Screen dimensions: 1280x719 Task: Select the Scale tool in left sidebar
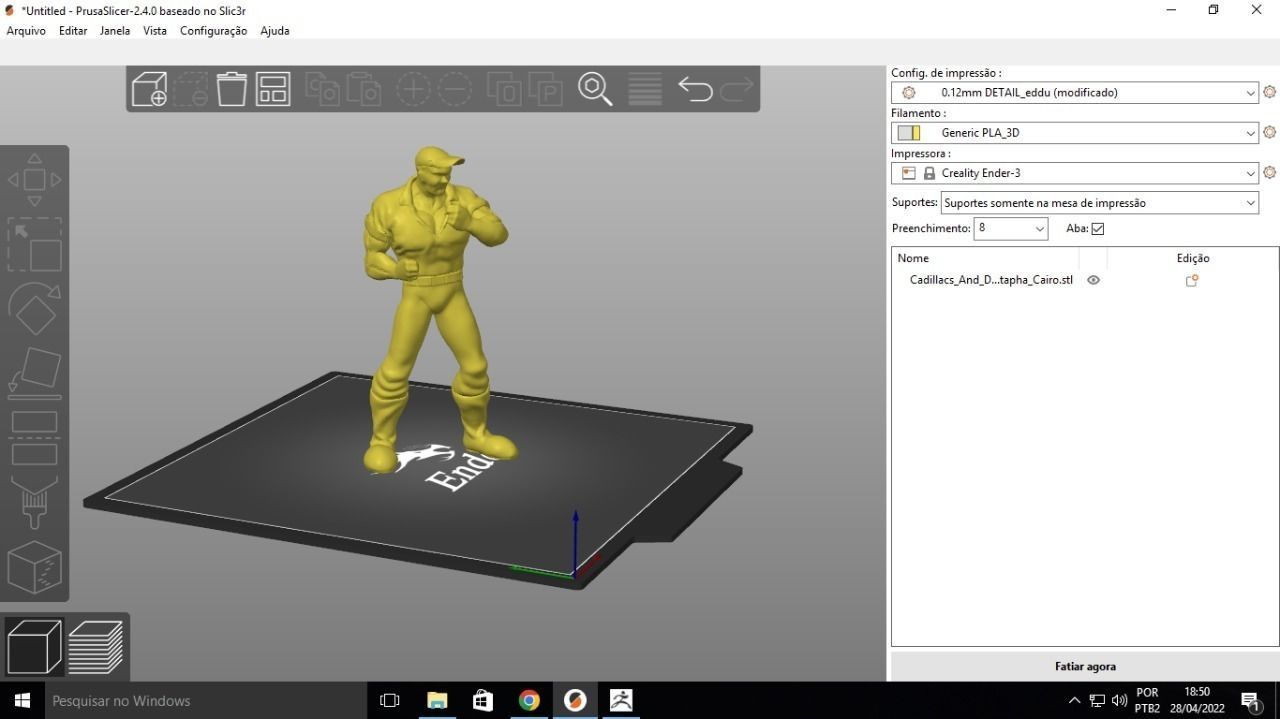coord(34,245)
